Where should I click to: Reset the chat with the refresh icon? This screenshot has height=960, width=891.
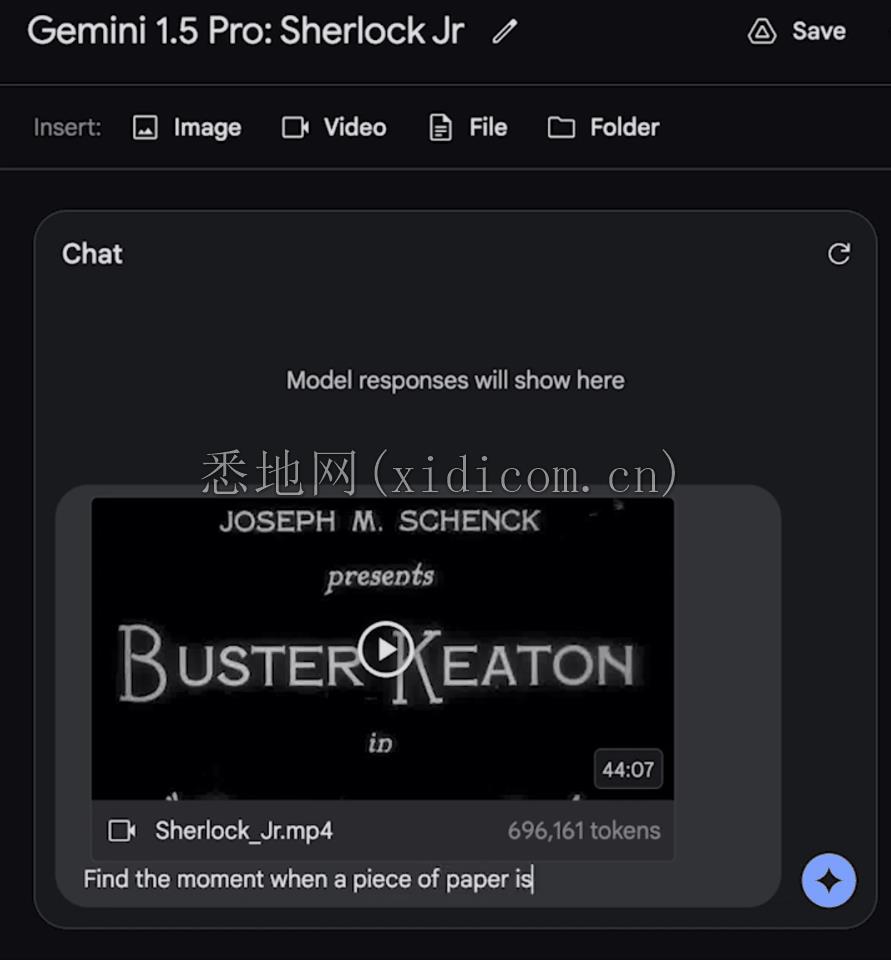click(x=839, y=254)
